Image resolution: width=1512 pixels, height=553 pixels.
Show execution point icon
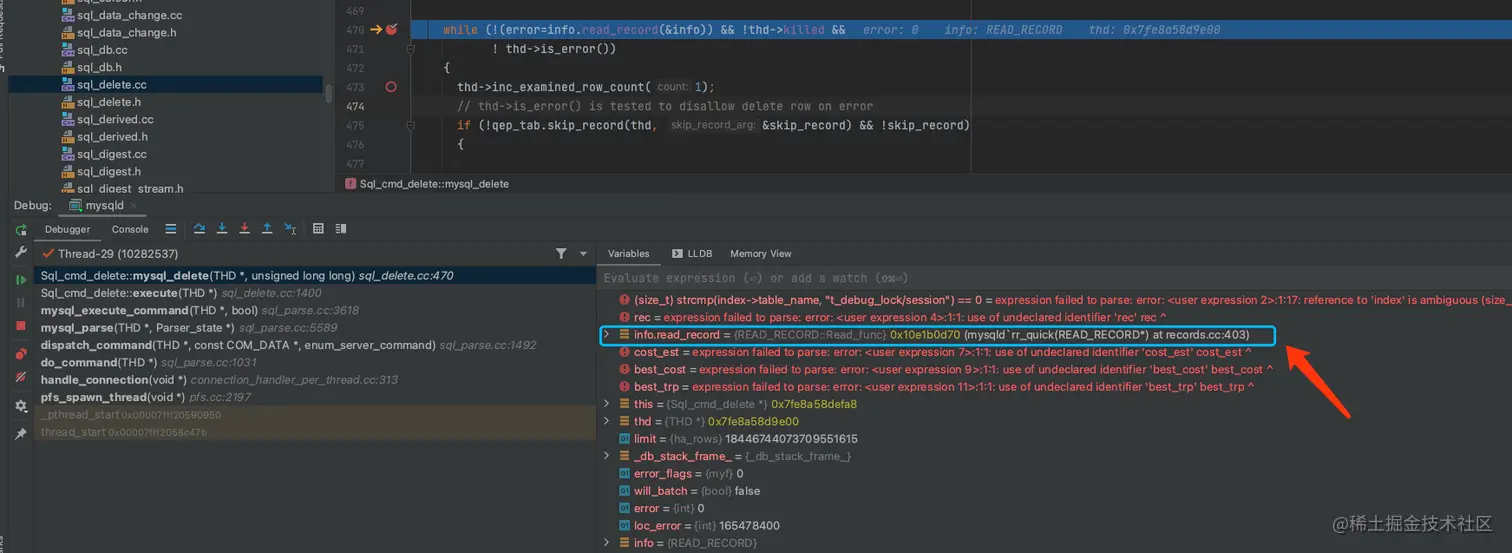point(171,229)
